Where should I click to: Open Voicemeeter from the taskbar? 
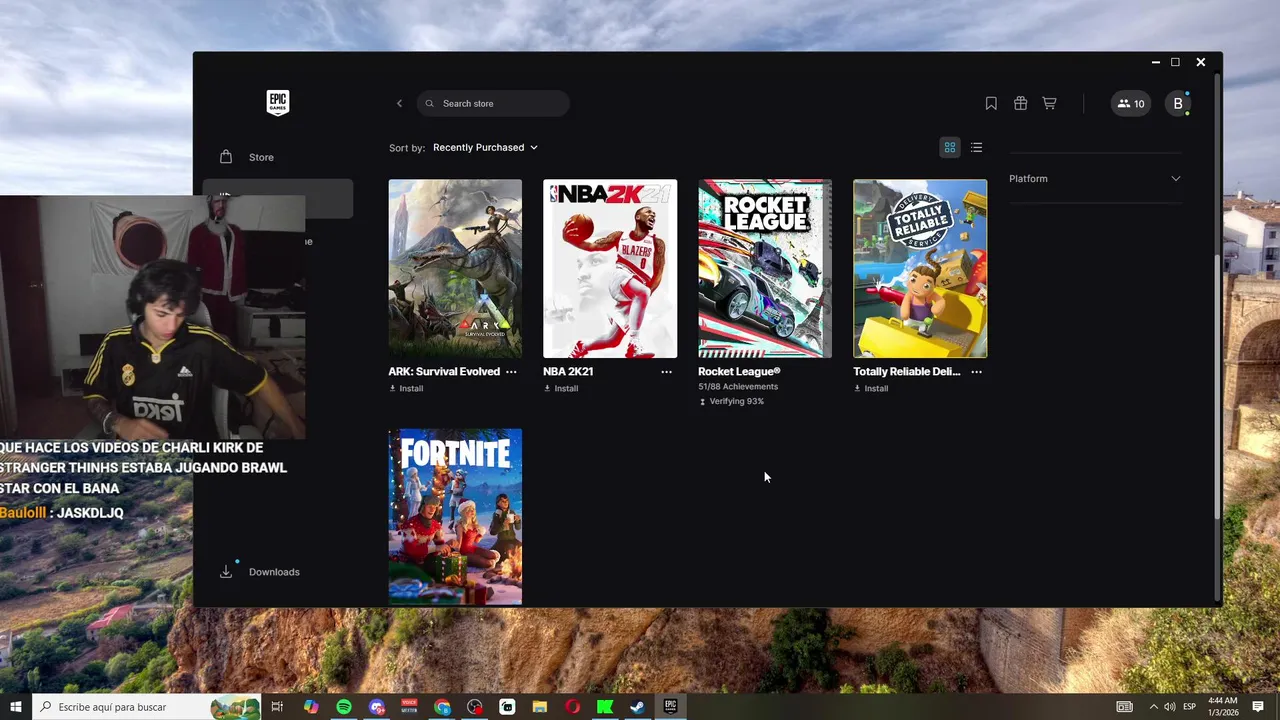point(409,707)
